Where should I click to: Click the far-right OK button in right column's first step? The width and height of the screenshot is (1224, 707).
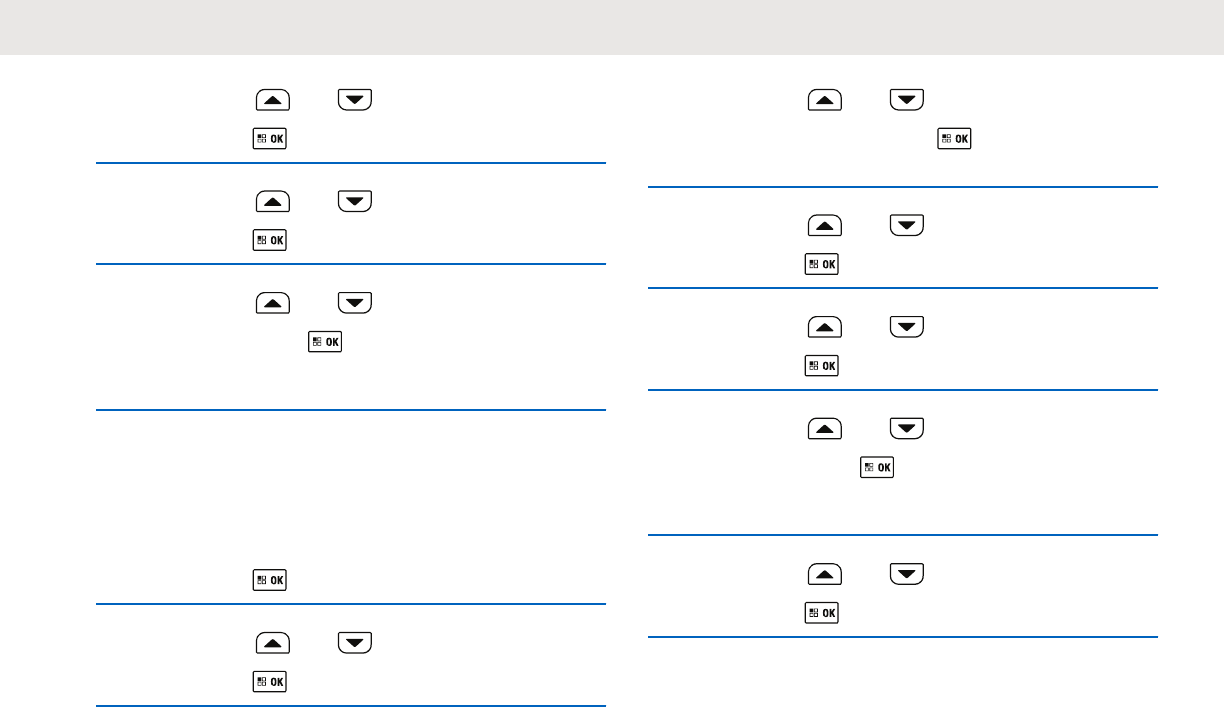point(954,139)
